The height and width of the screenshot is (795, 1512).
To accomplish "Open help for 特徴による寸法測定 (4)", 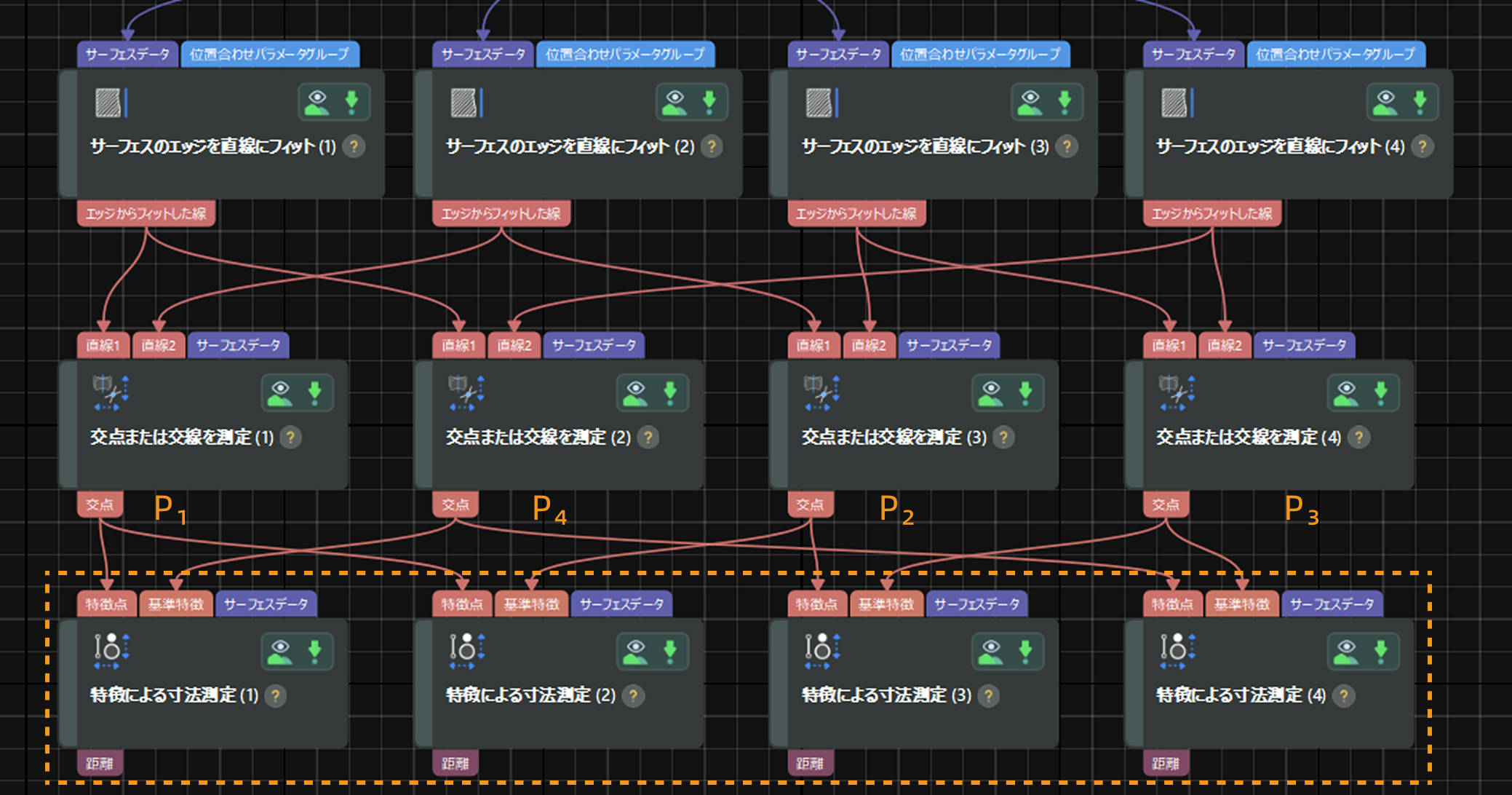I will 1343,696.
